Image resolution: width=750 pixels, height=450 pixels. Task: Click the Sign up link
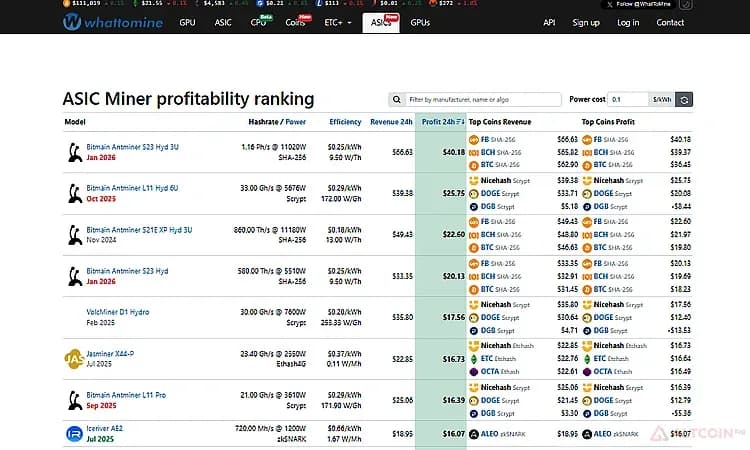click(586, 22)
